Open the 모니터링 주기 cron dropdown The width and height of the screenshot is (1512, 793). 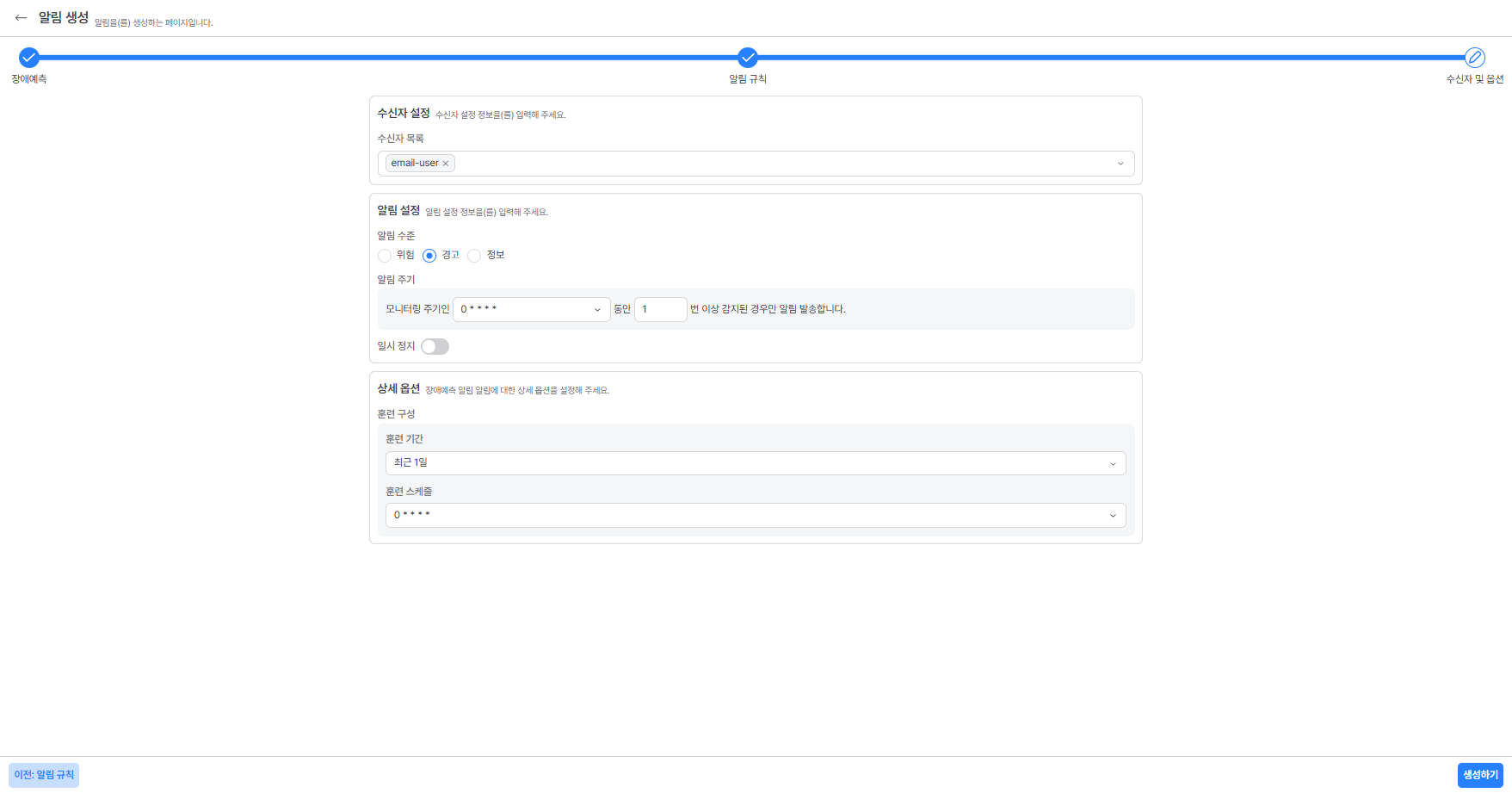532,309
